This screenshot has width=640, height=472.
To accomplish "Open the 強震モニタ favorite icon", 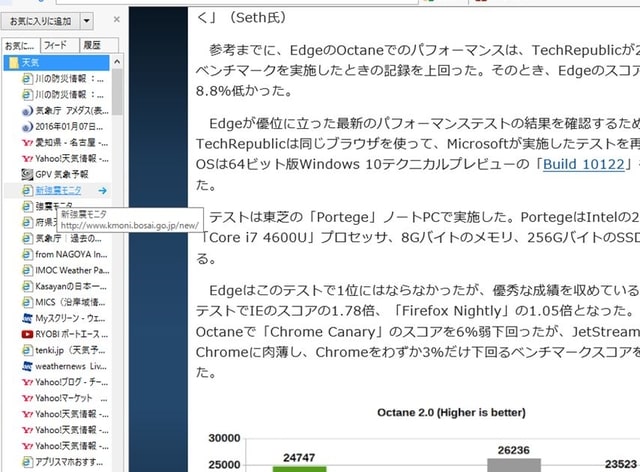I will pyautogui.click(x=27, y=207).
